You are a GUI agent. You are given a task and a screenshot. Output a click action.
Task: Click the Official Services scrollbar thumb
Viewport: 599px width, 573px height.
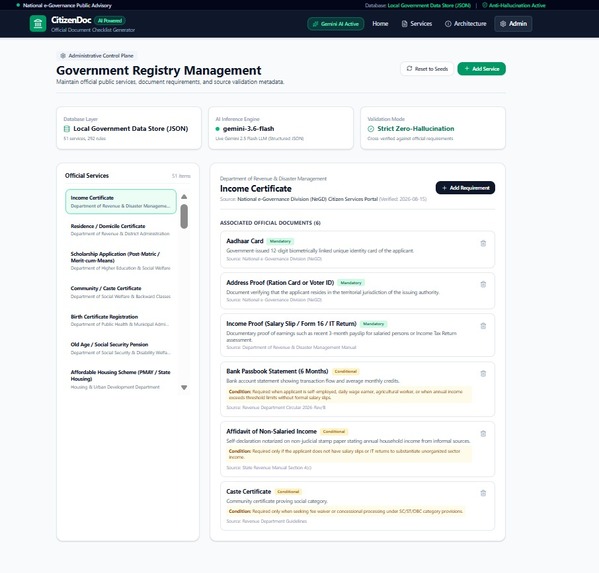(184, 217)
